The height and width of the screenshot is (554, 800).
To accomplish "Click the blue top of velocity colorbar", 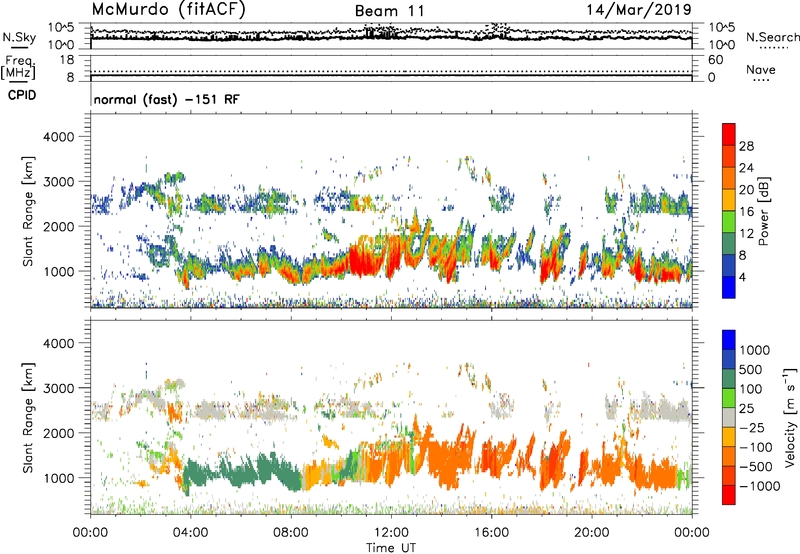I will tap(729, 340).
